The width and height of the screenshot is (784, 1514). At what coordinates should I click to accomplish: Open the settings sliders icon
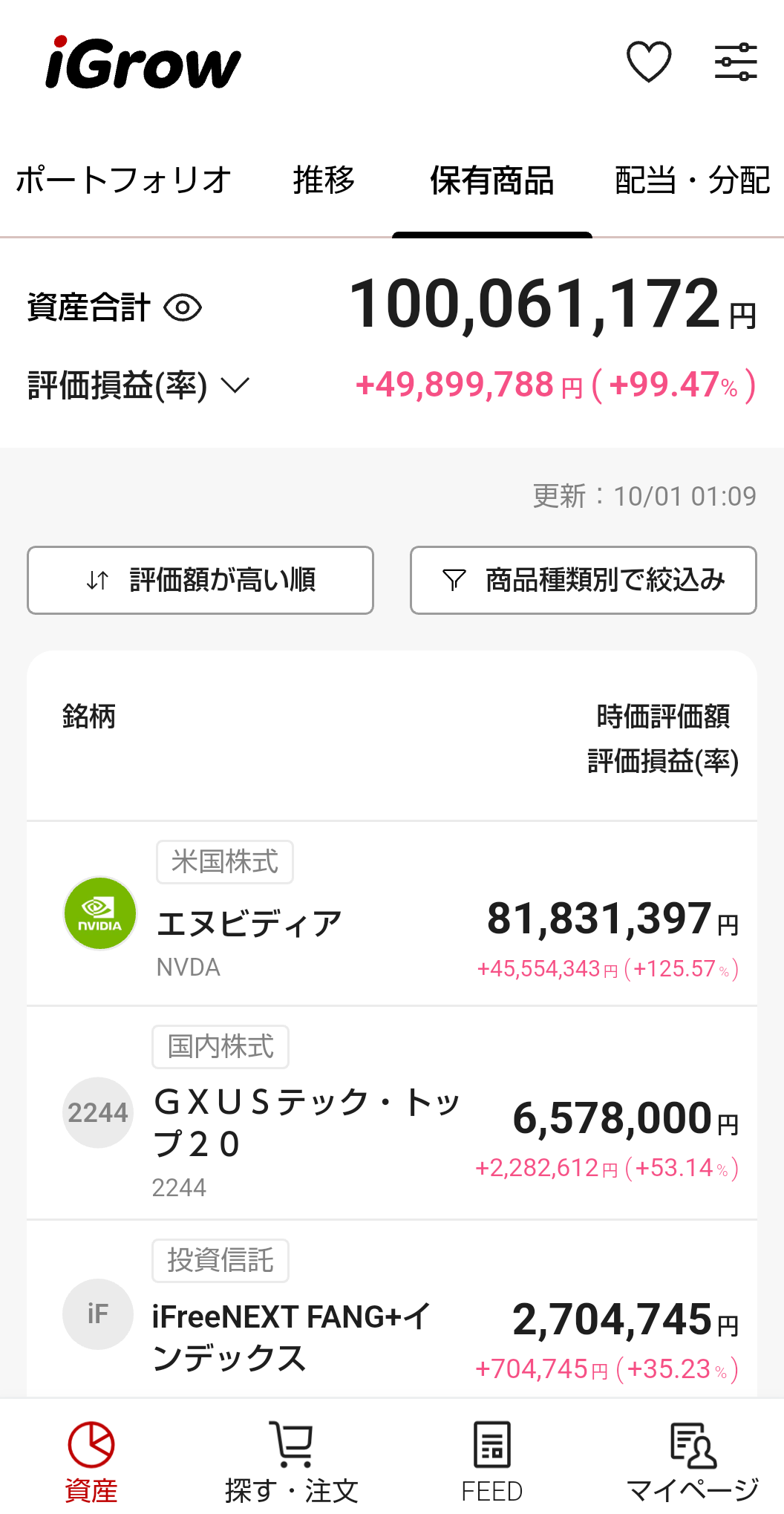pos(735,62)
